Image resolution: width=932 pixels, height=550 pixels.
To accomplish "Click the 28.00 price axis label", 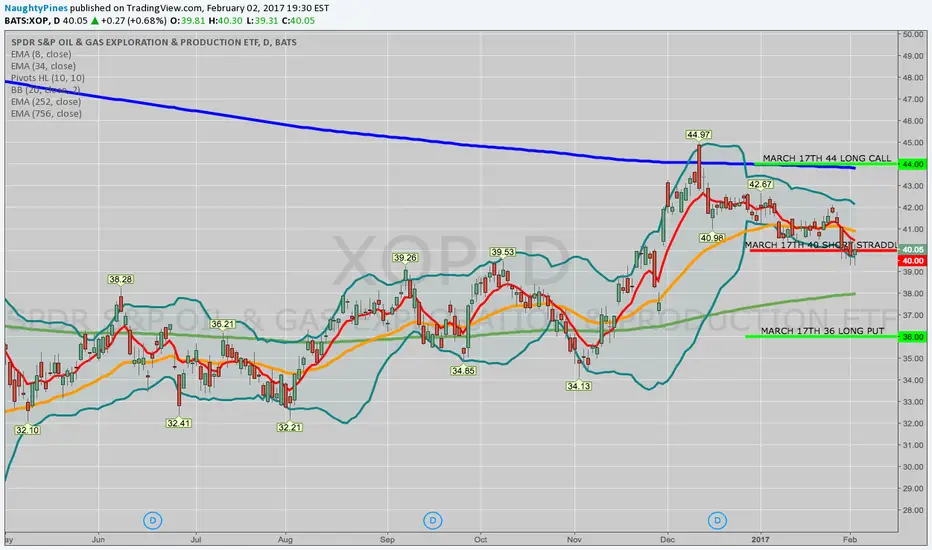I will [x=913, y=510].
